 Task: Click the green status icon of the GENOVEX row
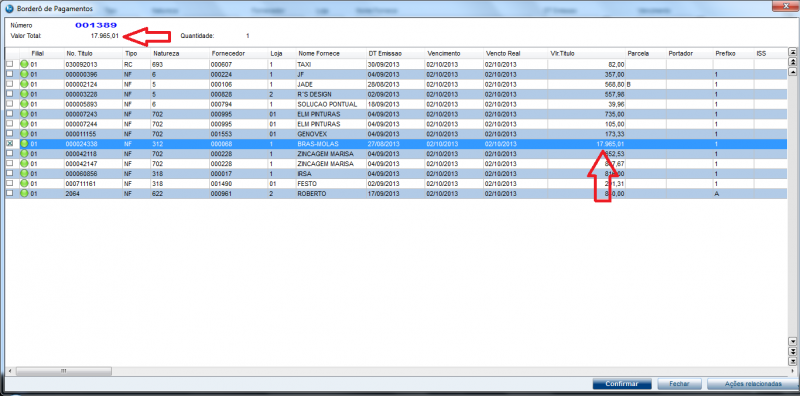click(24, 134)
